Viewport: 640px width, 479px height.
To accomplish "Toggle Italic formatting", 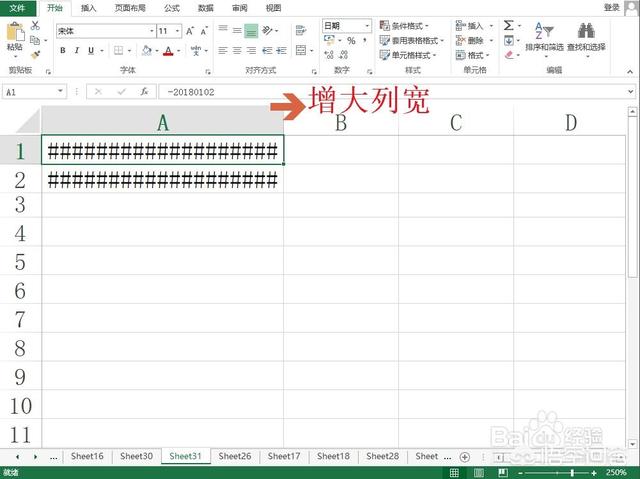I will [x=77, y=51].
